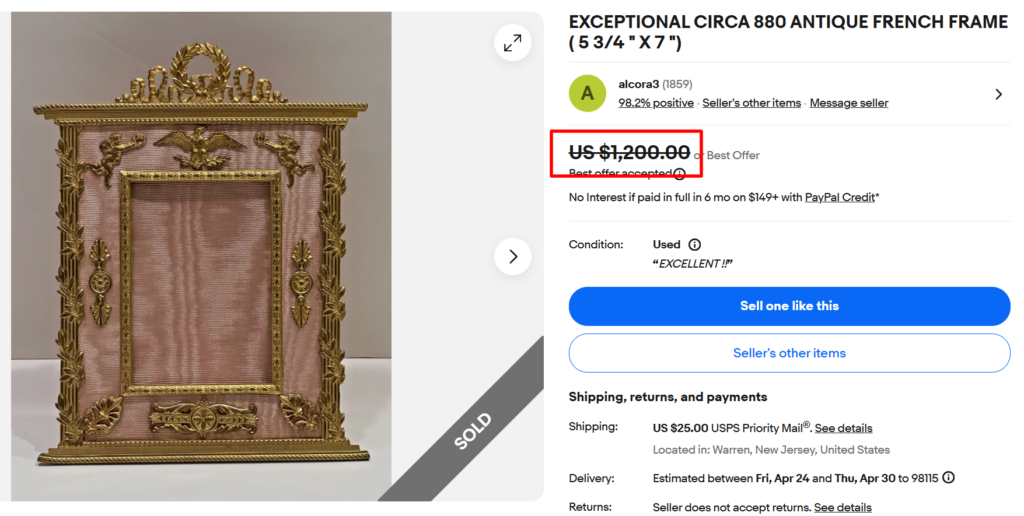Image resolution: width=1024 pixels, height=516 pixels.
Task: Click the struck-through US $1,200.00 price
Action: 629,153
